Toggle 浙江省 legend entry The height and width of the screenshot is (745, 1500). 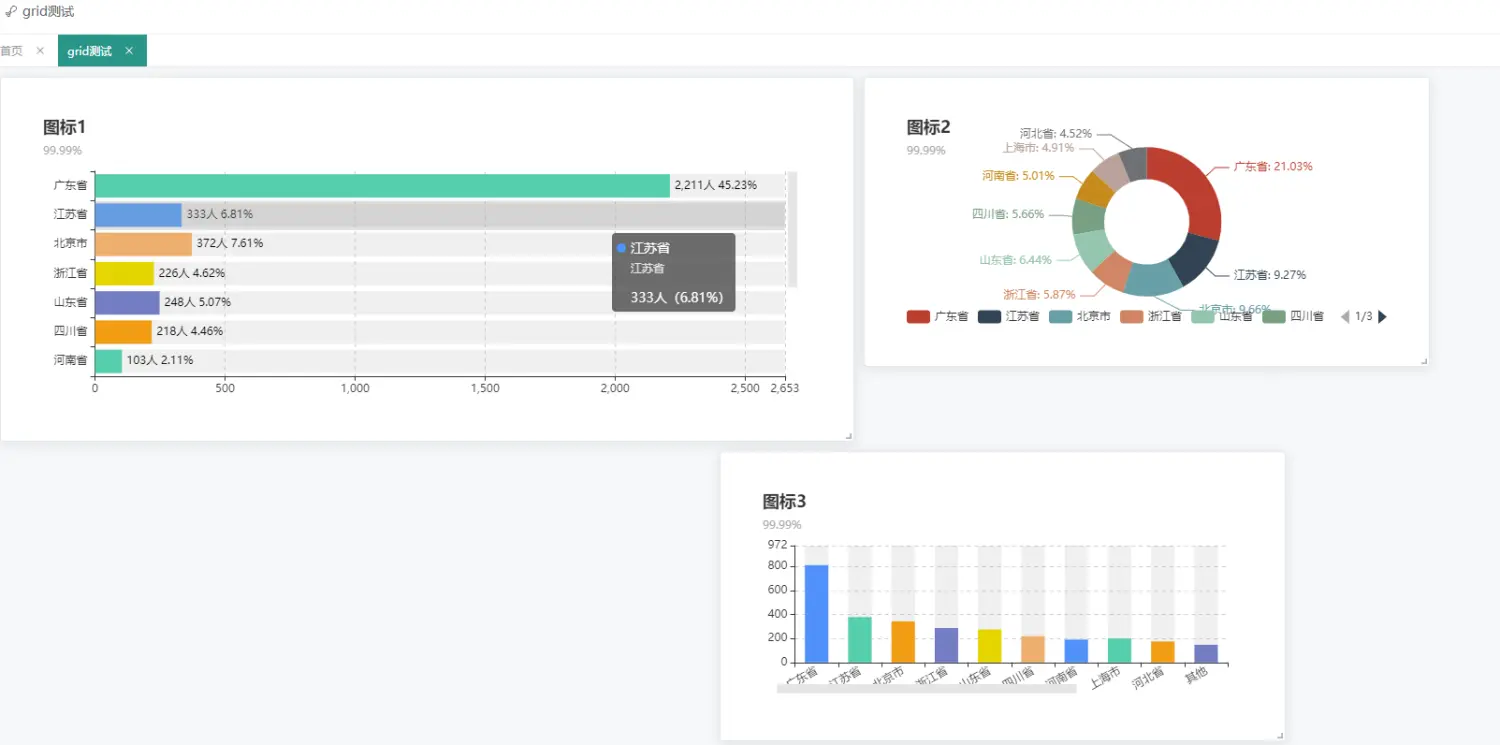pos(1151,317)
